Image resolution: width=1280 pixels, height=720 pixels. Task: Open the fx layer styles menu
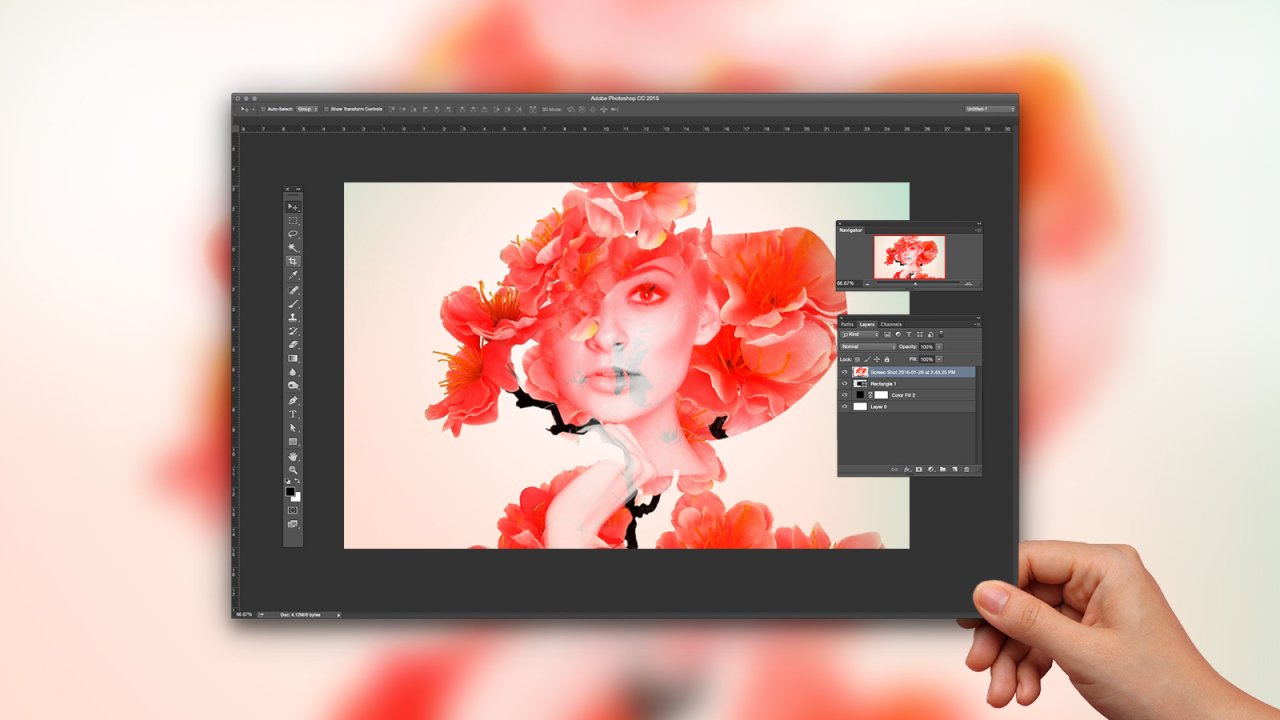(x=907, y=468)
